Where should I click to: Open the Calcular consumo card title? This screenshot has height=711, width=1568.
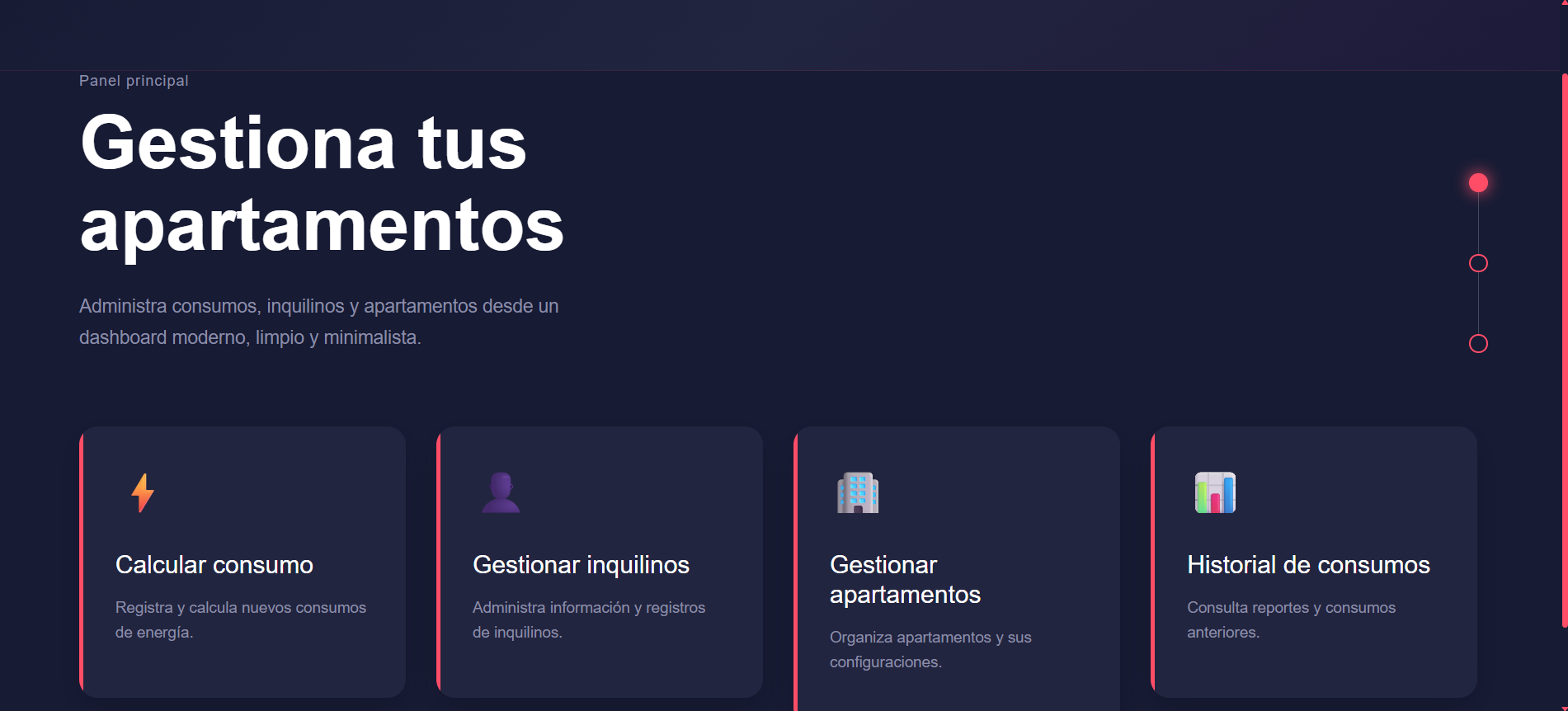214,565
